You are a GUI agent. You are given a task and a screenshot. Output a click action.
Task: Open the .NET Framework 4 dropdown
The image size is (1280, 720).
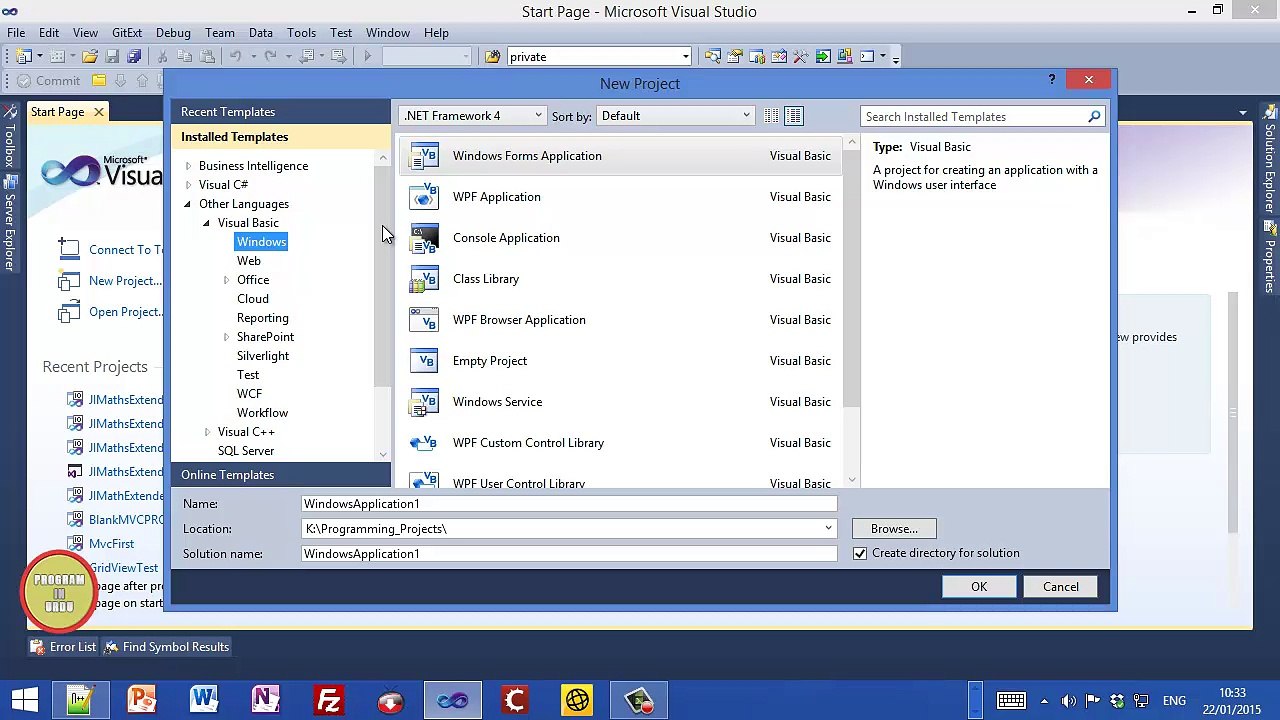473,116
